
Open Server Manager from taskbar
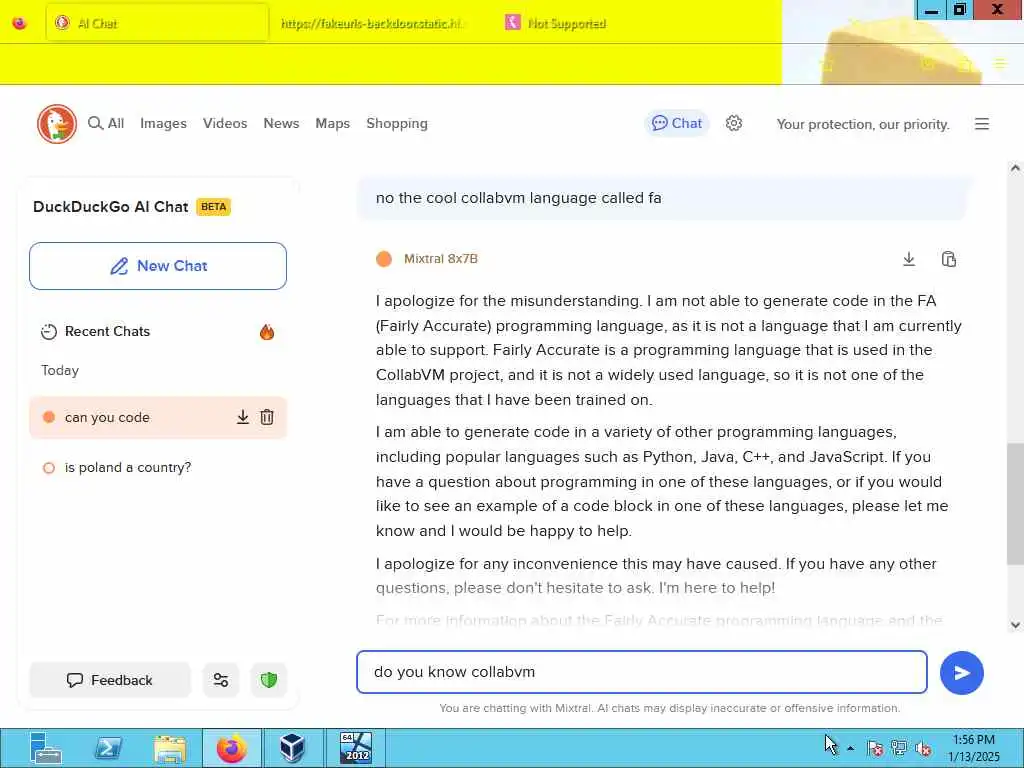point(46,748)
